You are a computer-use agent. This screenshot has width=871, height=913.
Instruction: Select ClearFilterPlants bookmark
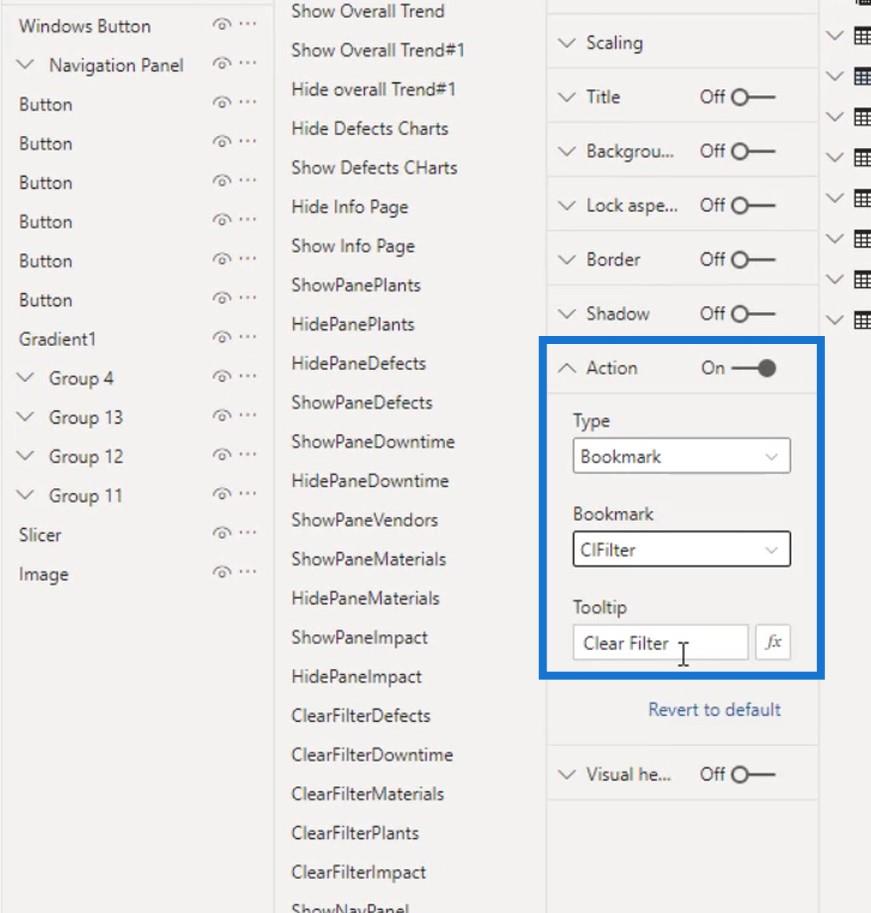point(355,833)
